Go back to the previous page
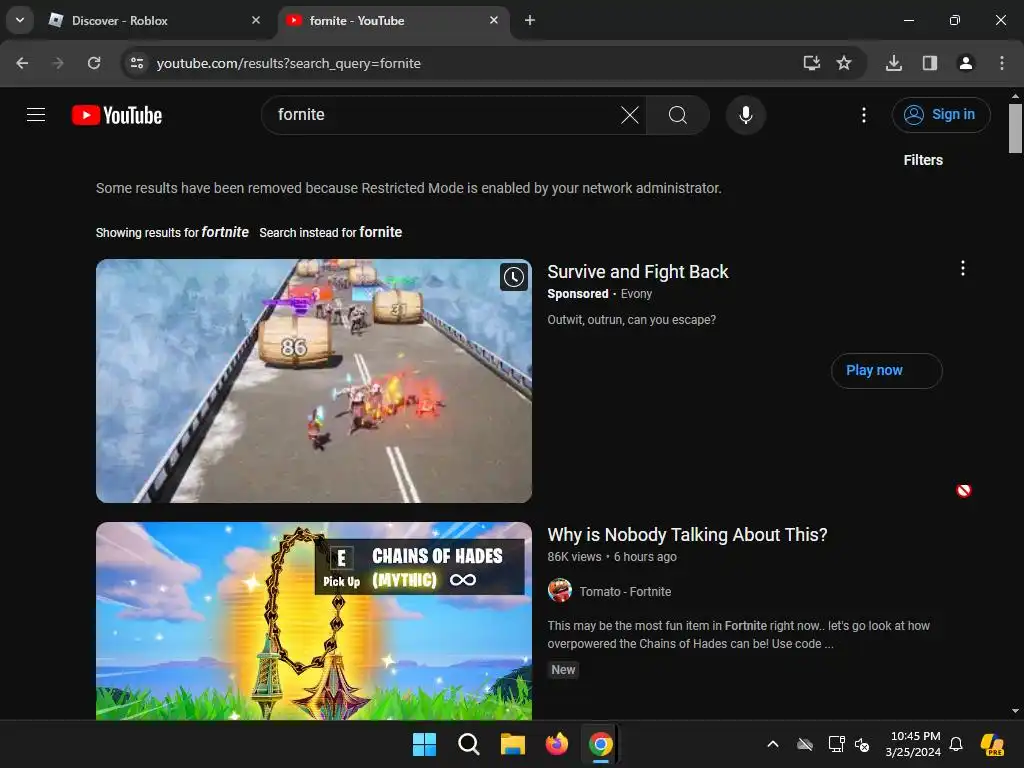Screen dimensions: 1024x768 (22, 63)
